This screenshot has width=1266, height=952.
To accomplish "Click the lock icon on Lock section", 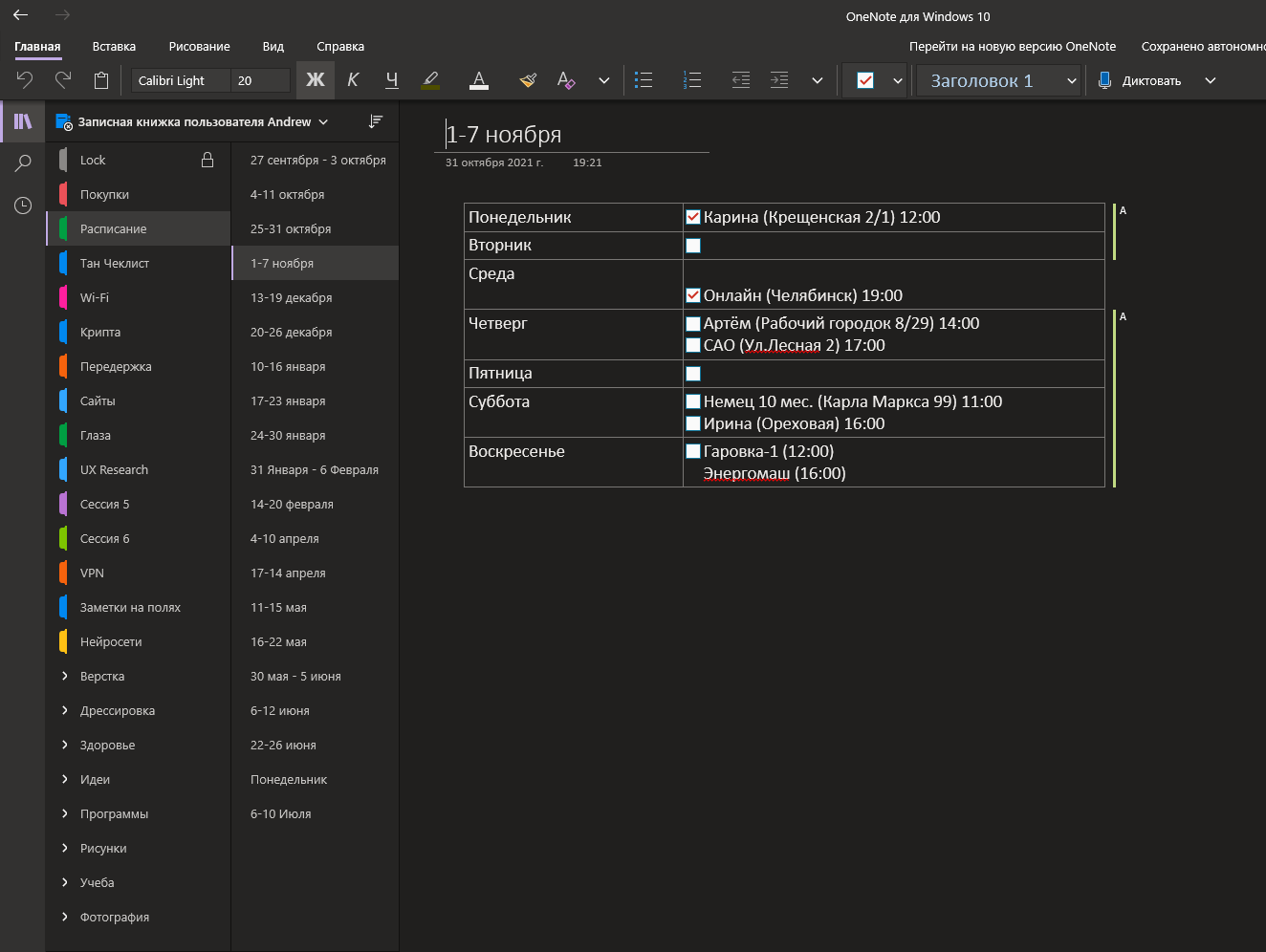I will click(x=207, y=160).
